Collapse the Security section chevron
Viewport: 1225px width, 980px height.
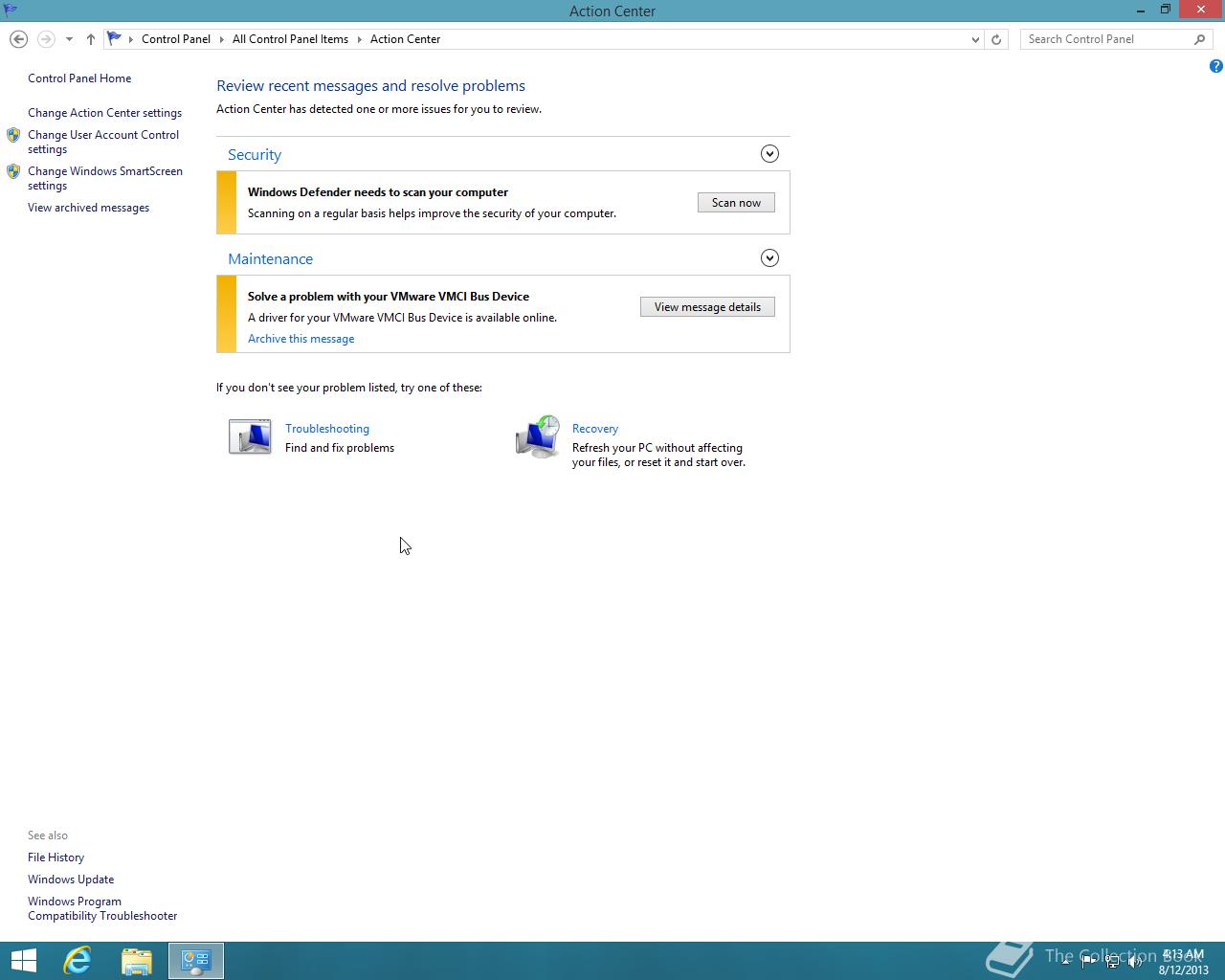[769, 154]
